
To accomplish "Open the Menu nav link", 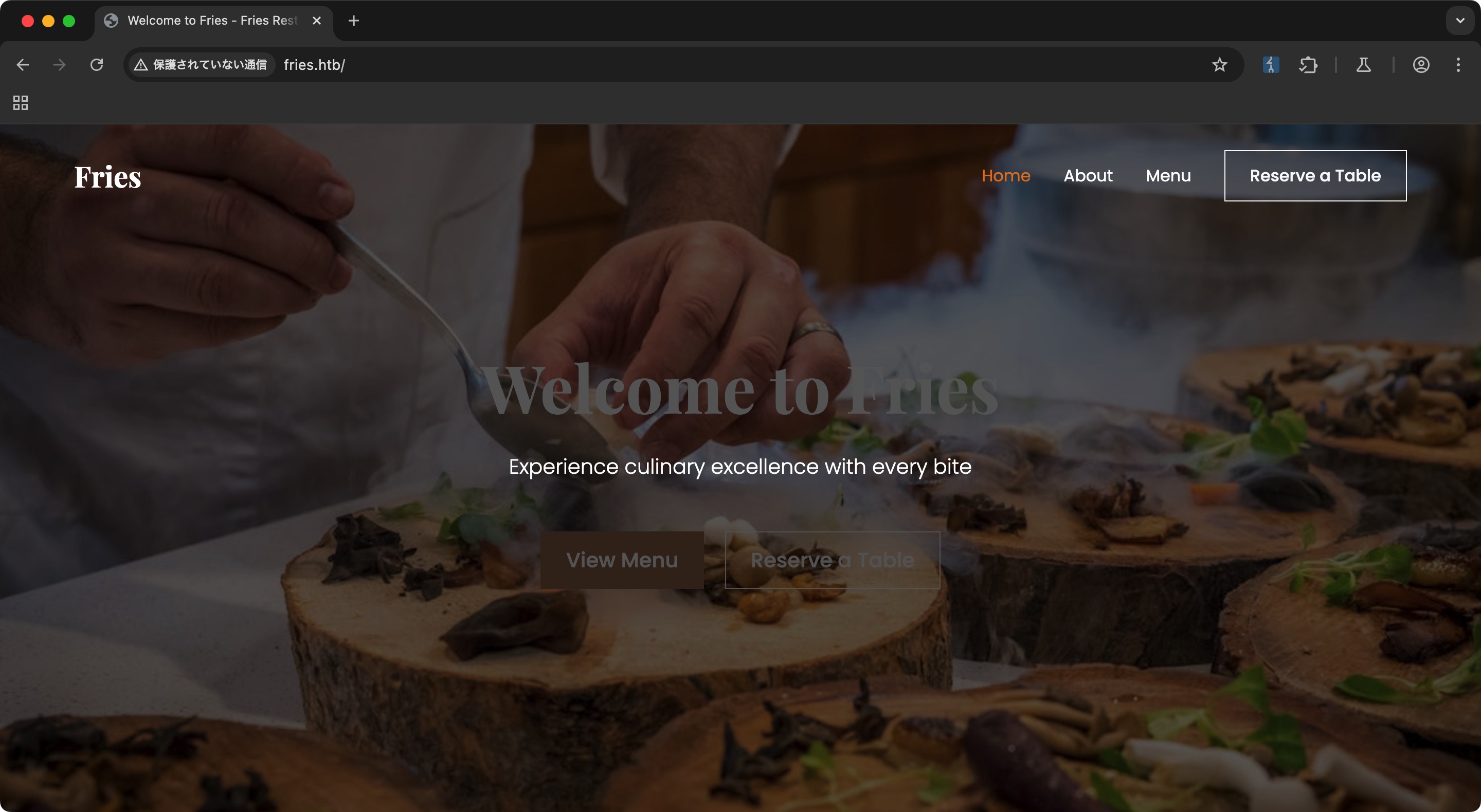I will point(1168,175).
